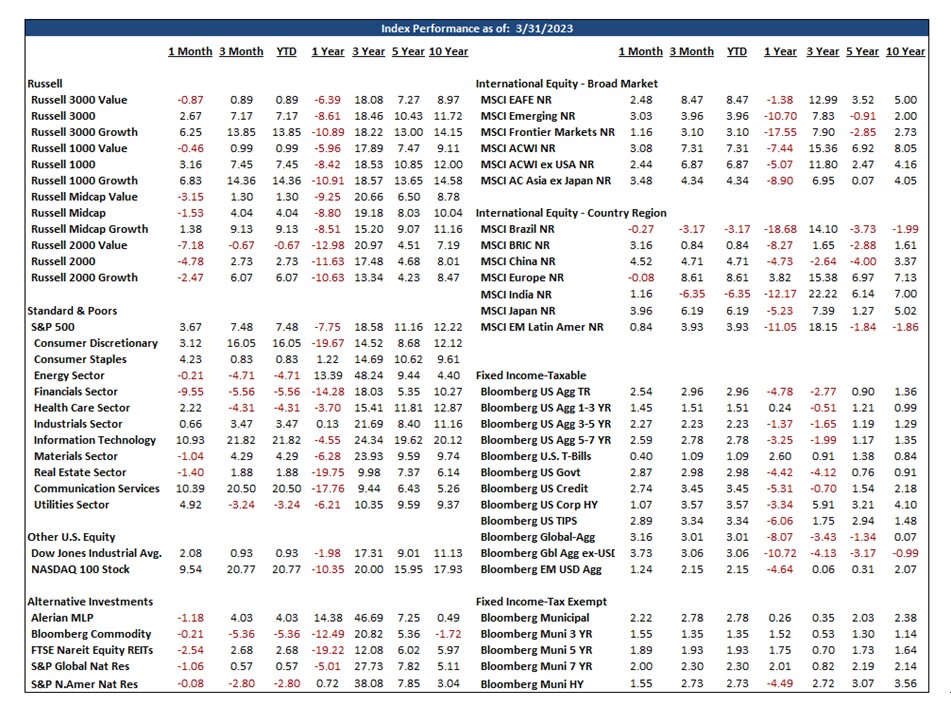
Task: Select the 'Information Technology' row label
Action: (x=95, y=440)
